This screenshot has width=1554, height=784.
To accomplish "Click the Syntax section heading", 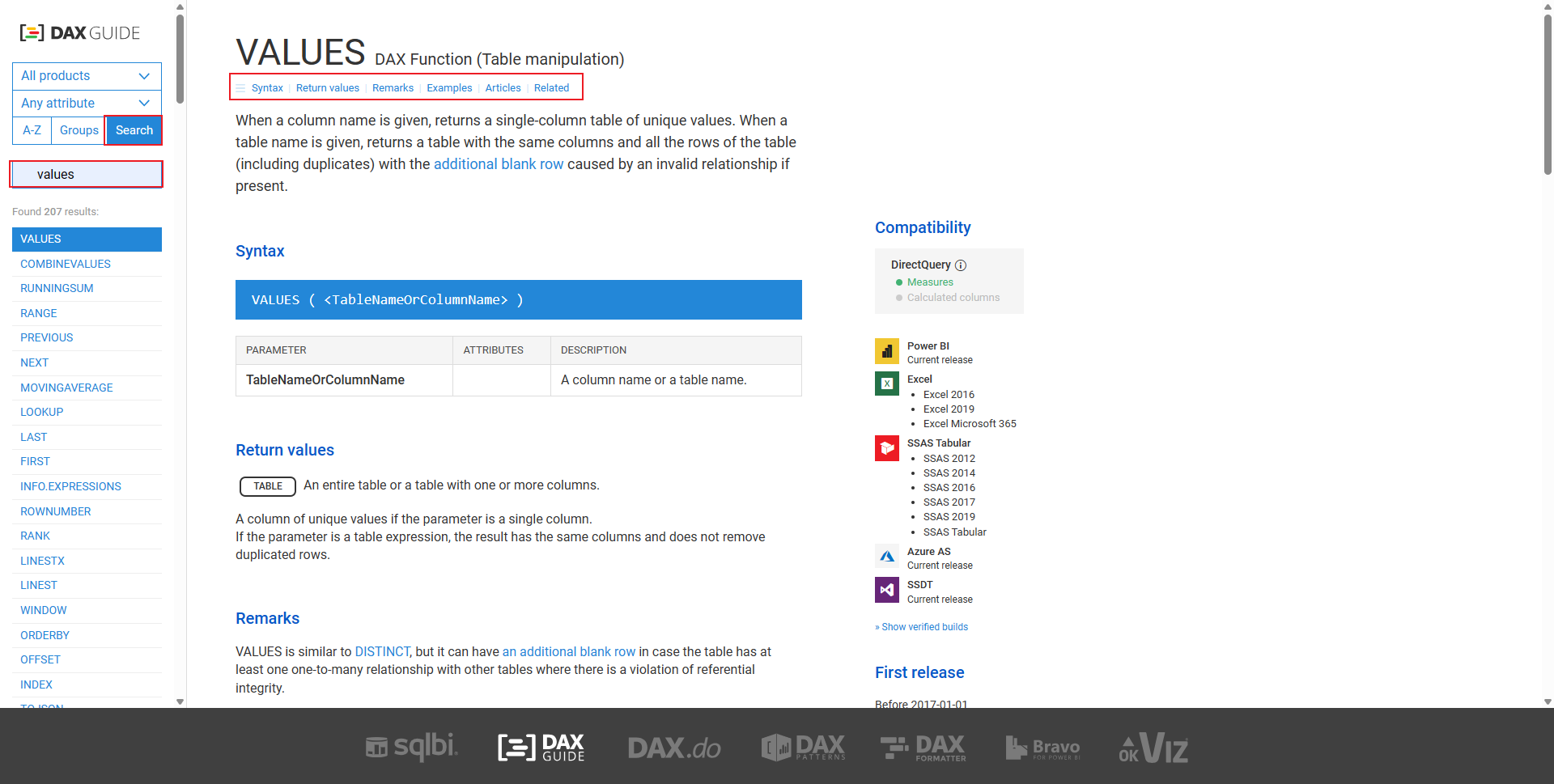I will tap(260, 252).
